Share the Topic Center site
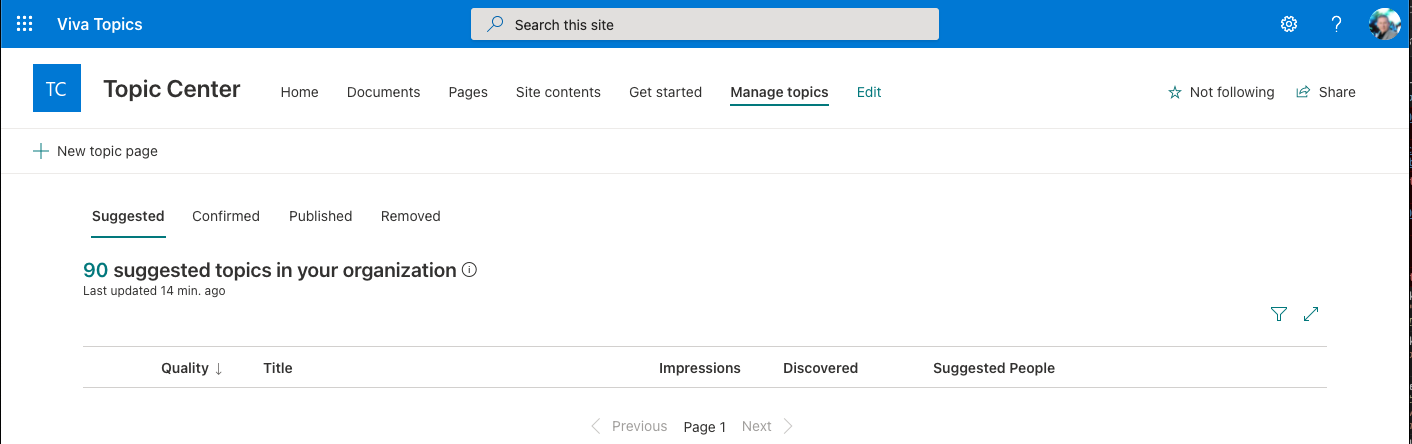1412x444 pixels. tap(1326, 92)
